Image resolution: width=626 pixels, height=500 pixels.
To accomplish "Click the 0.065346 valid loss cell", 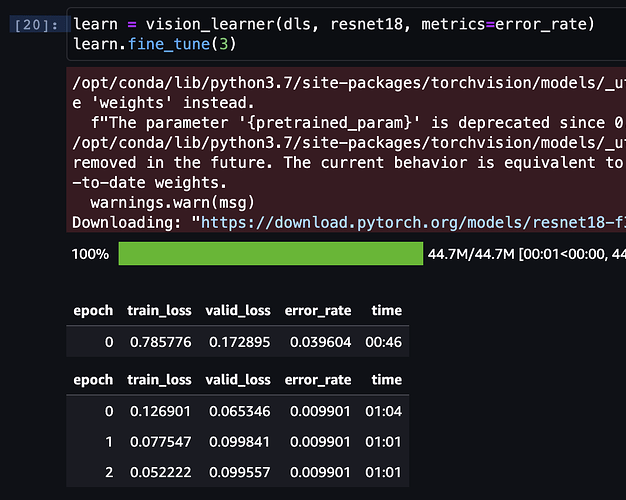I will click(x=239, y=411).
